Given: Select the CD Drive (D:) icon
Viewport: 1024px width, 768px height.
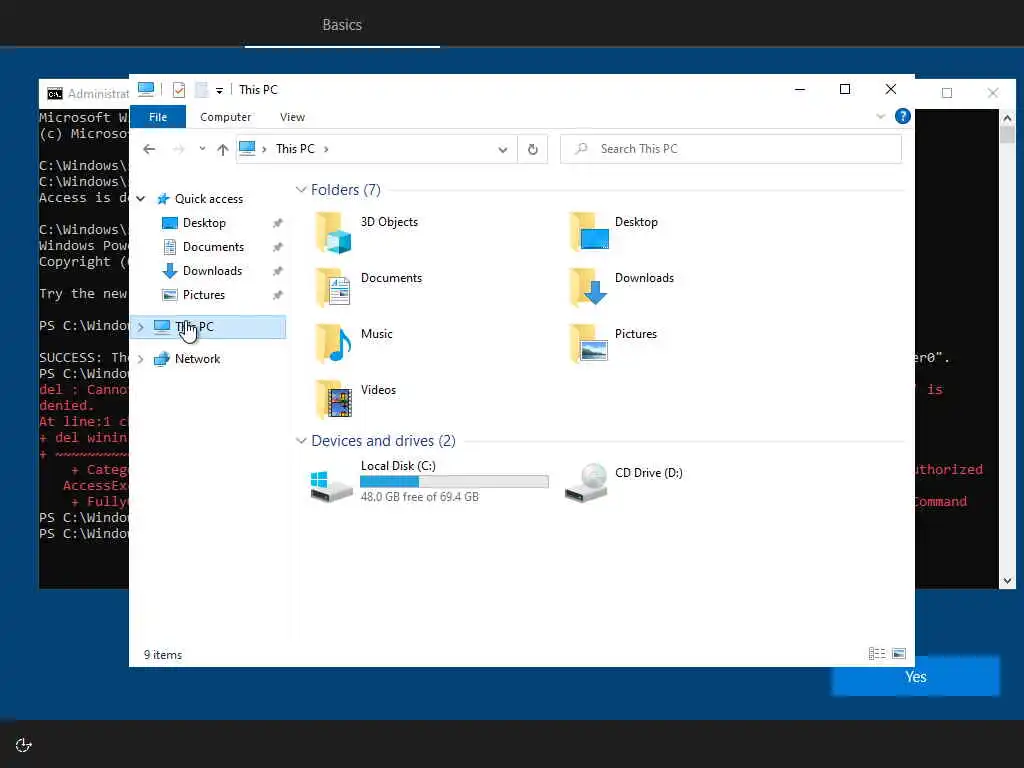Looking at the screenshot, I should (586, 483).
